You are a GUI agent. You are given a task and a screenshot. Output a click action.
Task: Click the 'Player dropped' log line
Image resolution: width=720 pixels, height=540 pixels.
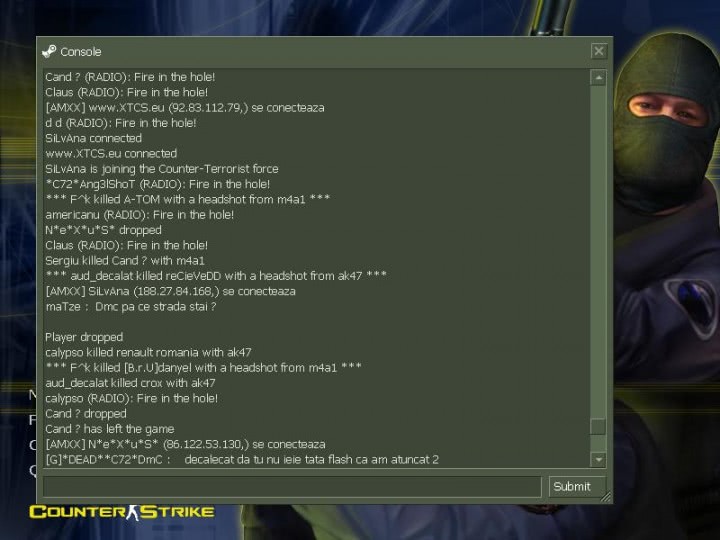coord(84,337)
